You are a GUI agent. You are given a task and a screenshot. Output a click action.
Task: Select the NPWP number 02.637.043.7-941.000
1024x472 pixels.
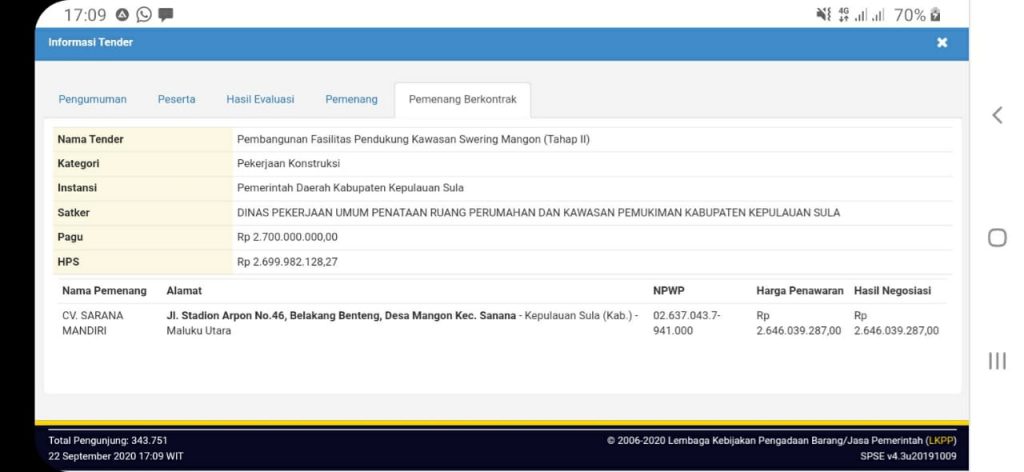pos(686,323)
